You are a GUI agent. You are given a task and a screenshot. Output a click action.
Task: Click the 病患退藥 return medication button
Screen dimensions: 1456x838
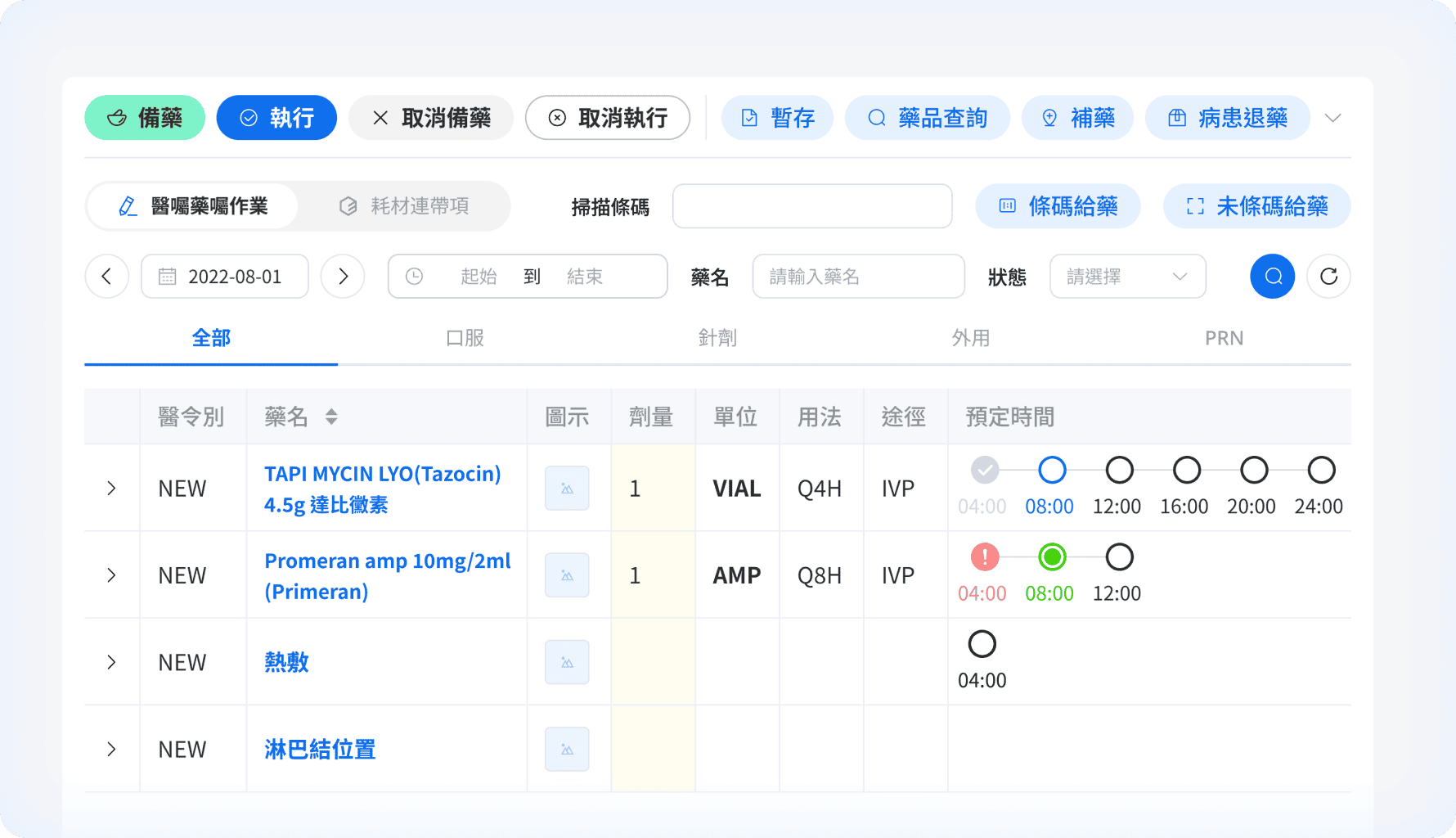pyautogui.click(x=1228, y=118)
